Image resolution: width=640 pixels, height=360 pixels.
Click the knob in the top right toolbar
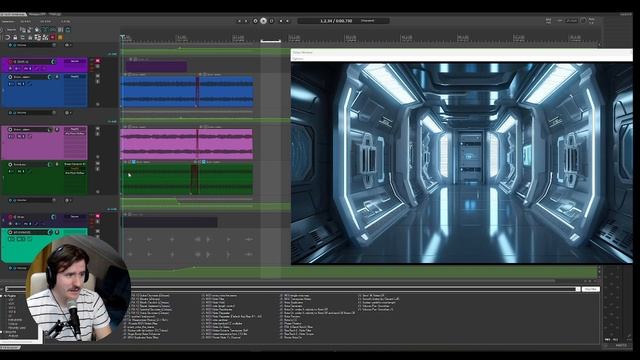[583, 20]
